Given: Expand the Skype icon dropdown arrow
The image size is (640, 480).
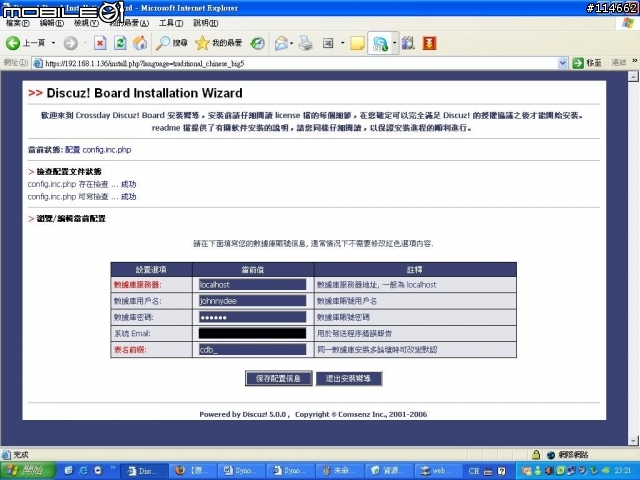Looking at the screenshot, I should [x=394, y=43].
